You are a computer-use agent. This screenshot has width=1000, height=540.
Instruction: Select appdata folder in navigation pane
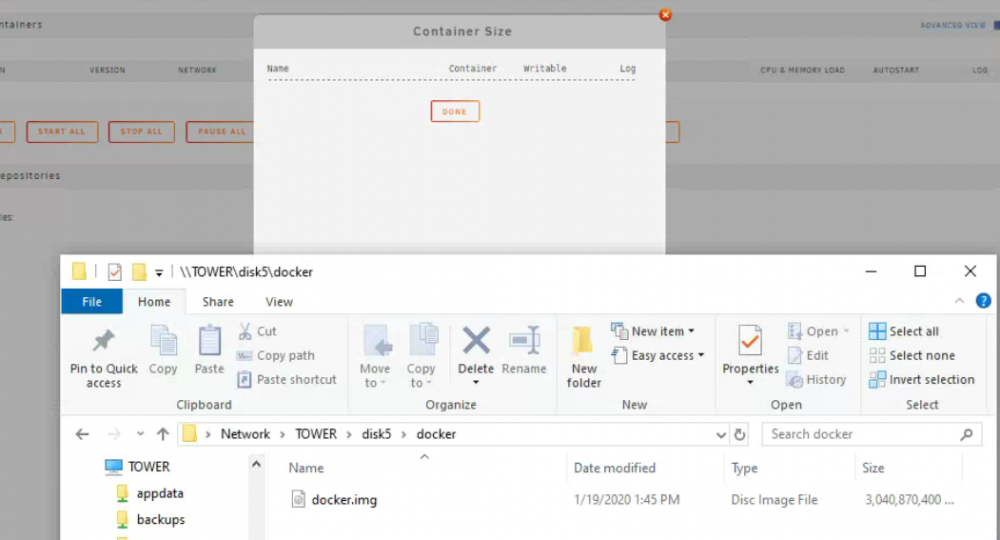(159, 493)
